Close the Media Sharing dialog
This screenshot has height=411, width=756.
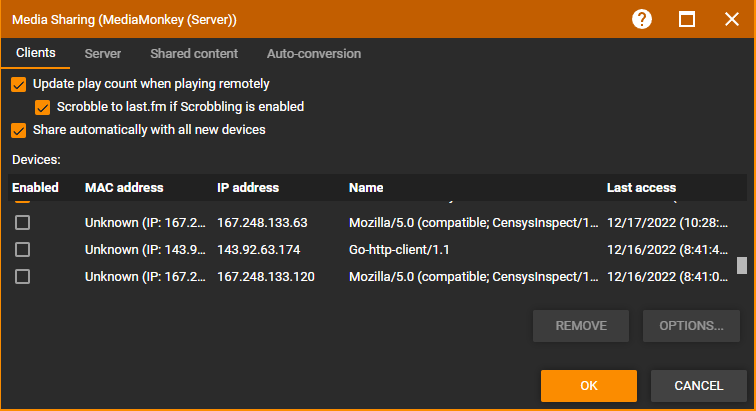(731, 19)
